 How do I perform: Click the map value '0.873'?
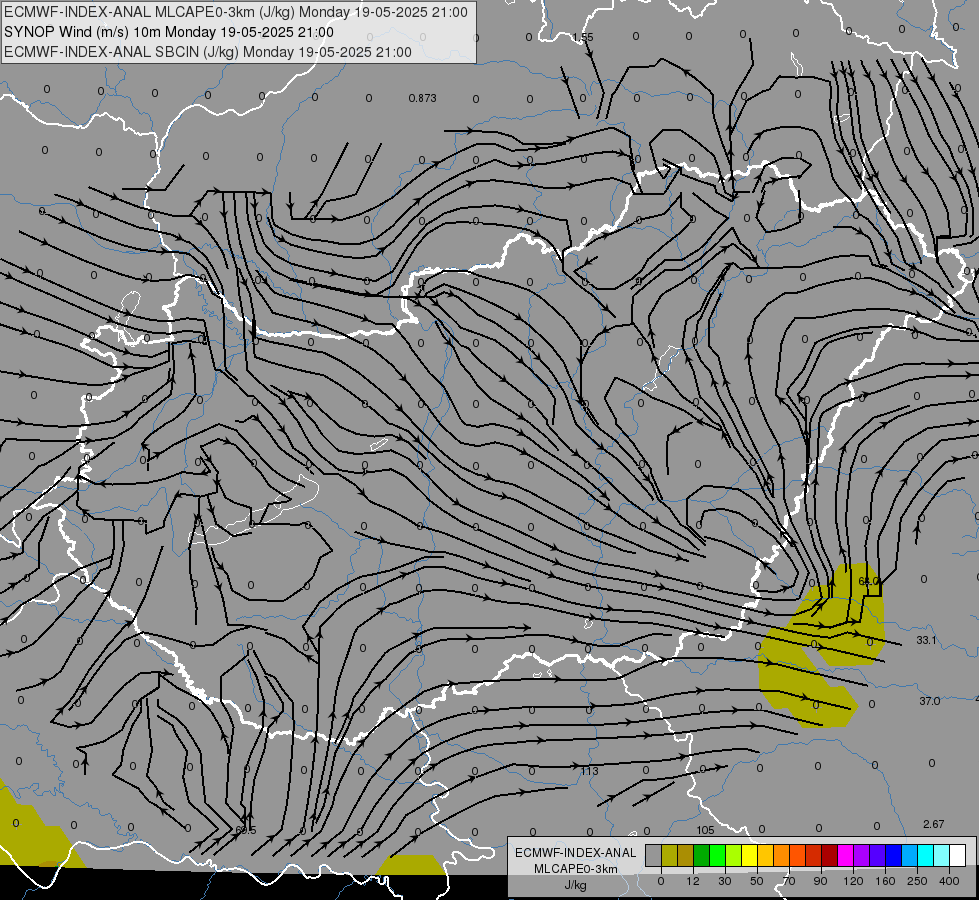tap(423, 98)
